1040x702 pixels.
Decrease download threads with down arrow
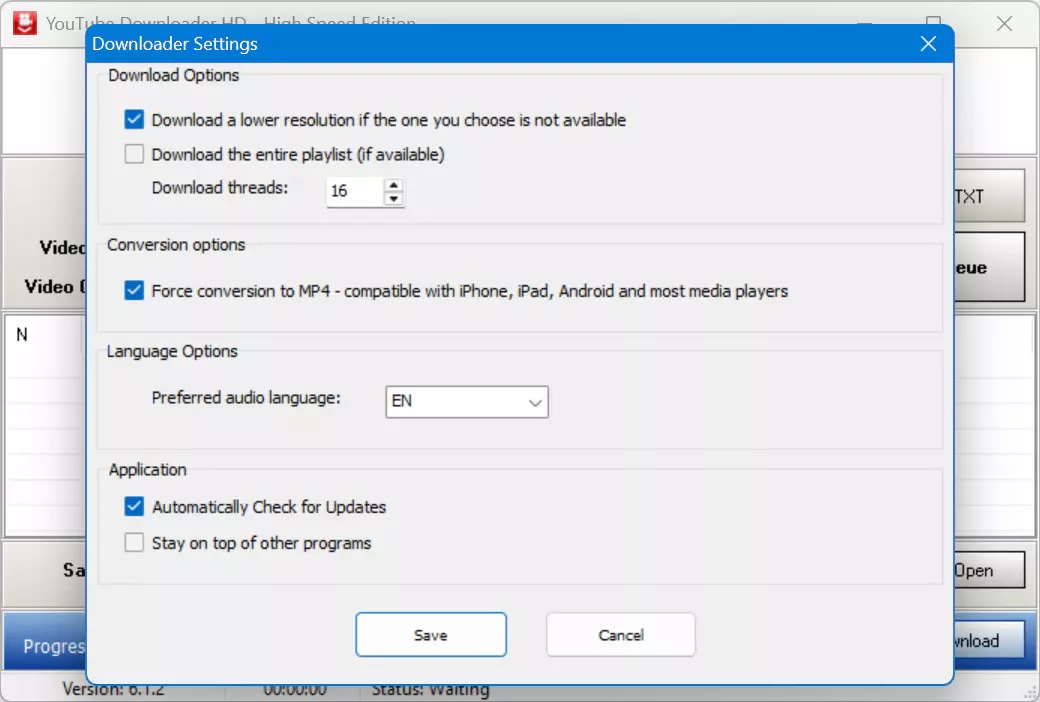pos(394,198)
